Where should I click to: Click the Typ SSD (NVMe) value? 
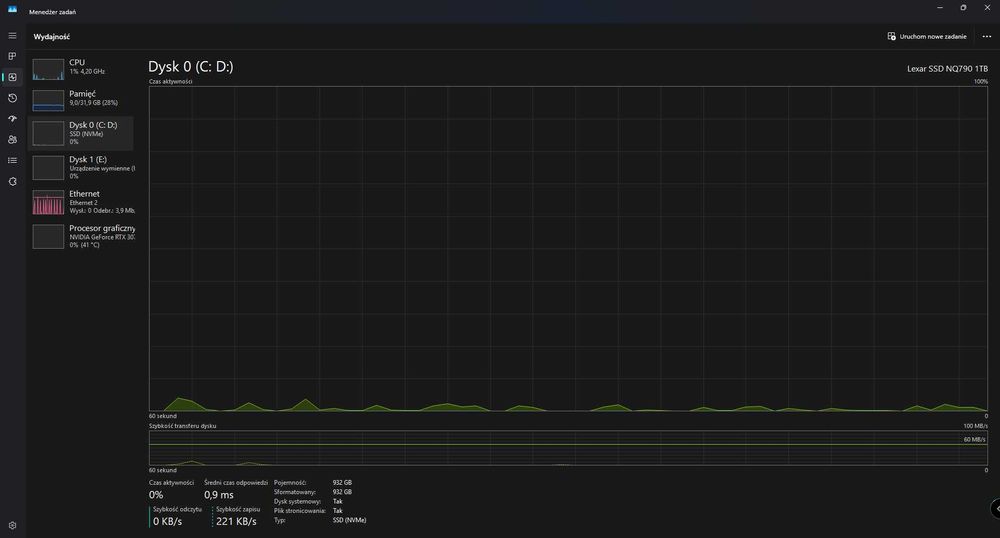point(349,520)
